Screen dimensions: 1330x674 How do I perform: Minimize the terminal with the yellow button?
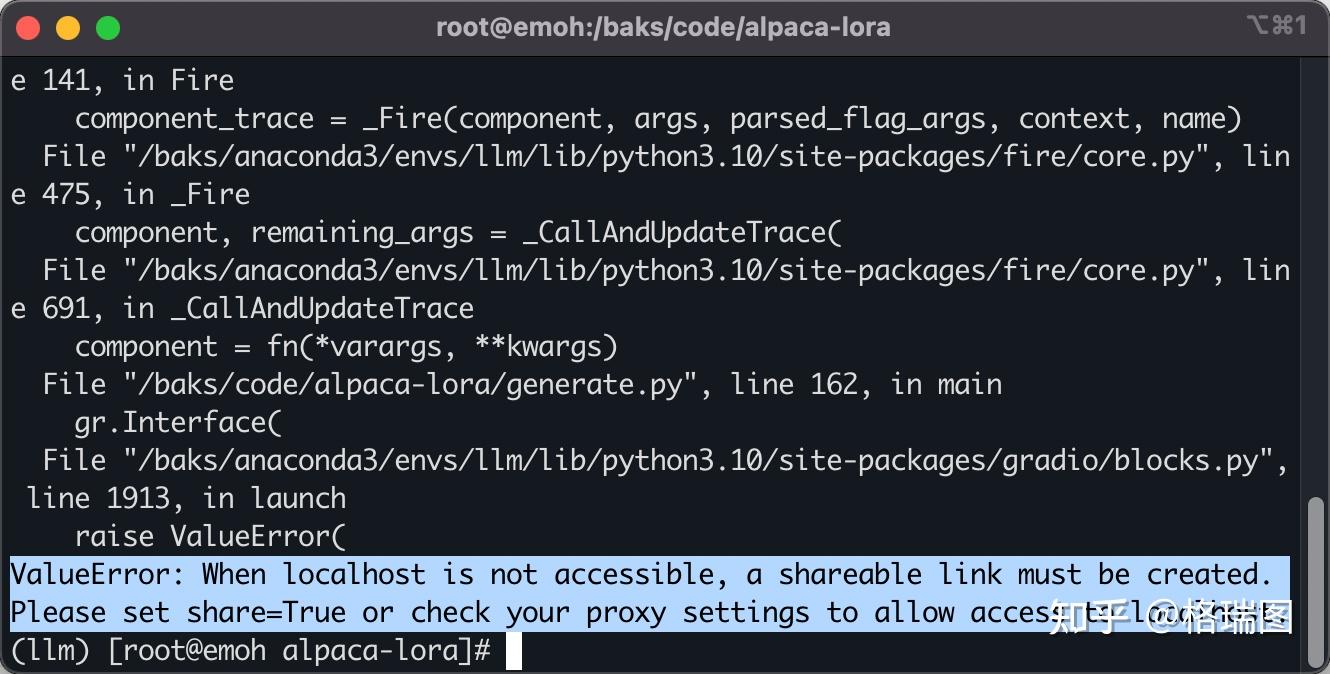point(68,28)
